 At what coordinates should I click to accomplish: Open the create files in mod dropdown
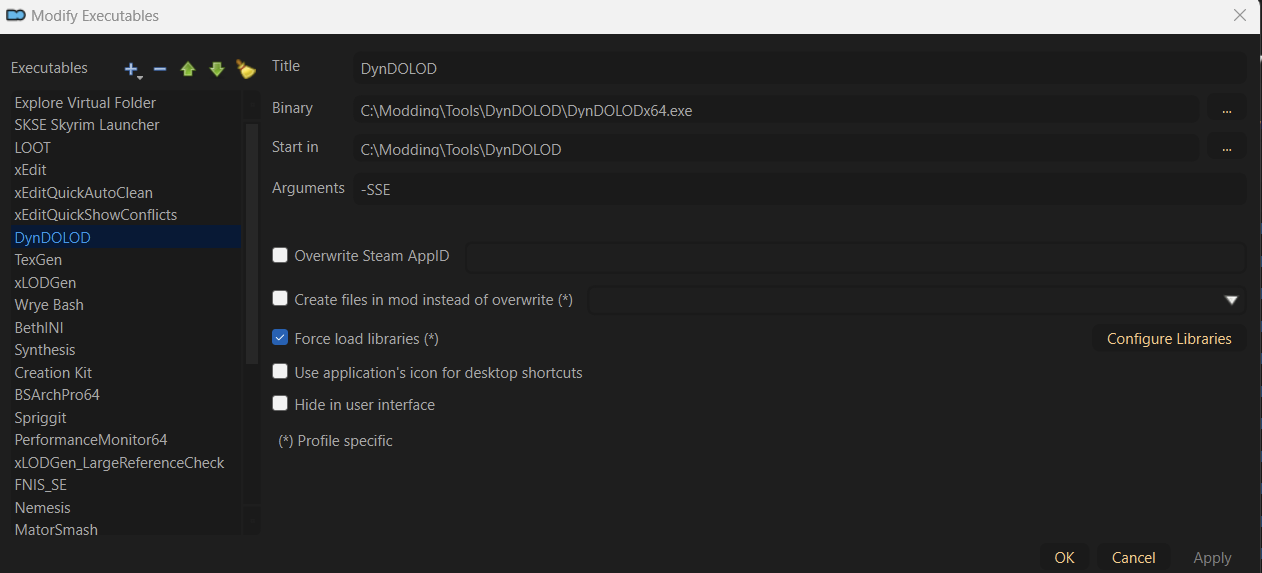click(1232, 300)
